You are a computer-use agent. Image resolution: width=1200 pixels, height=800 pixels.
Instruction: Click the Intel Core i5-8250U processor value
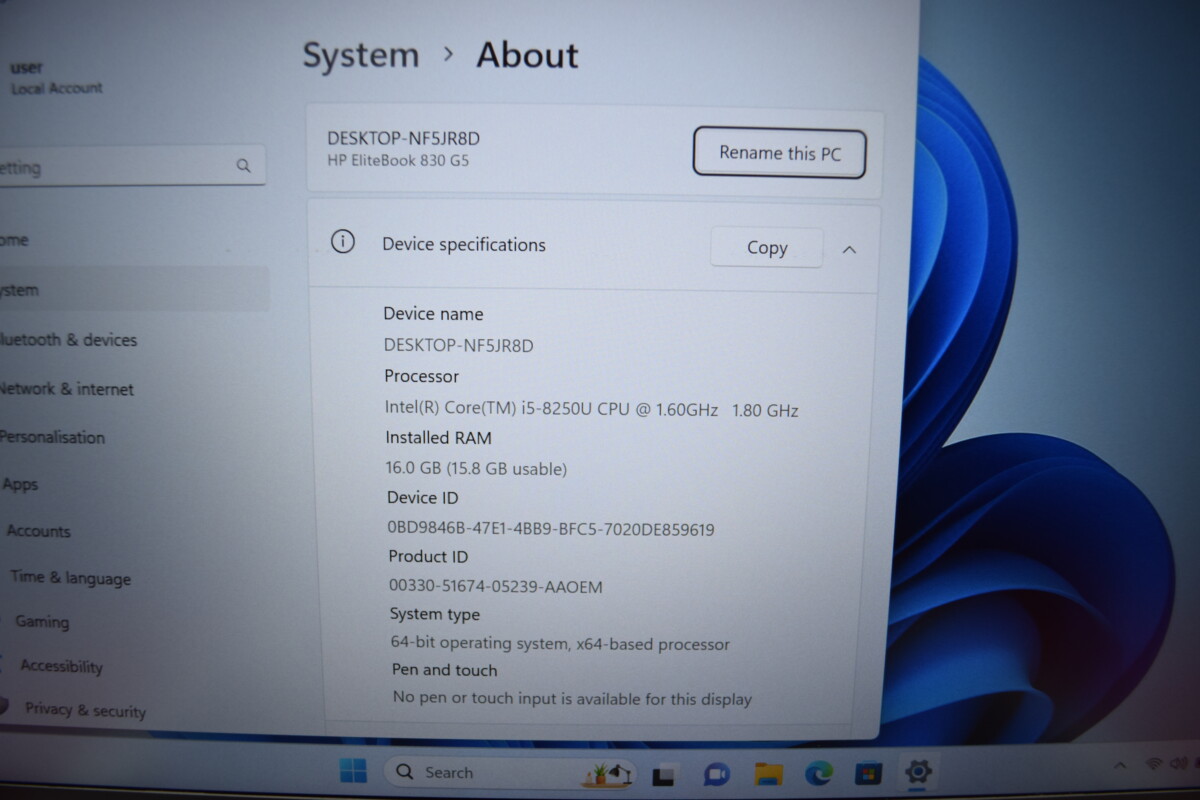tap(592, 408)
